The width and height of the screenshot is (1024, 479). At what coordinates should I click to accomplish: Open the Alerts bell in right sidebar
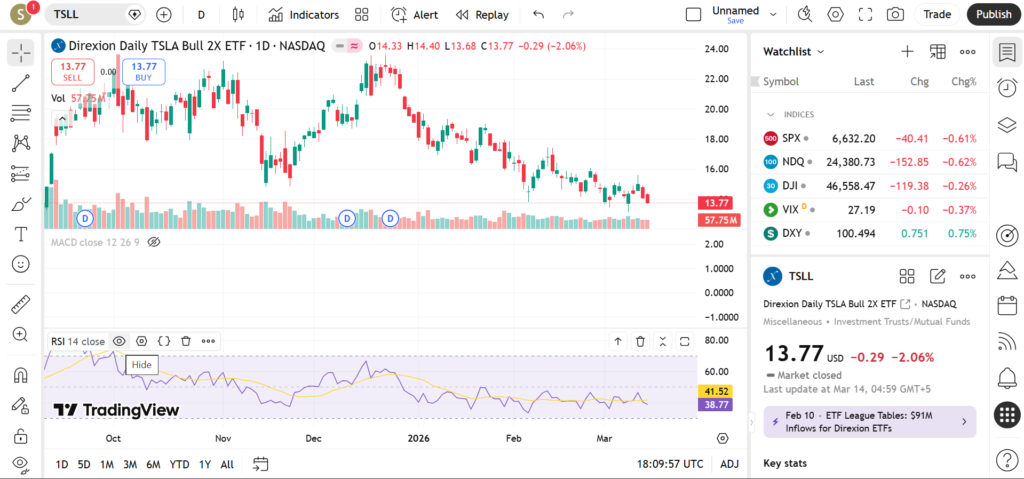pyautogui.click(x=1007, y=377)
